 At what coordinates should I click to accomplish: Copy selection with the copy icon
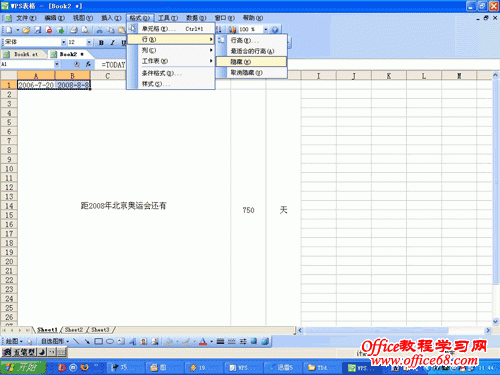[x=110, y=30]
